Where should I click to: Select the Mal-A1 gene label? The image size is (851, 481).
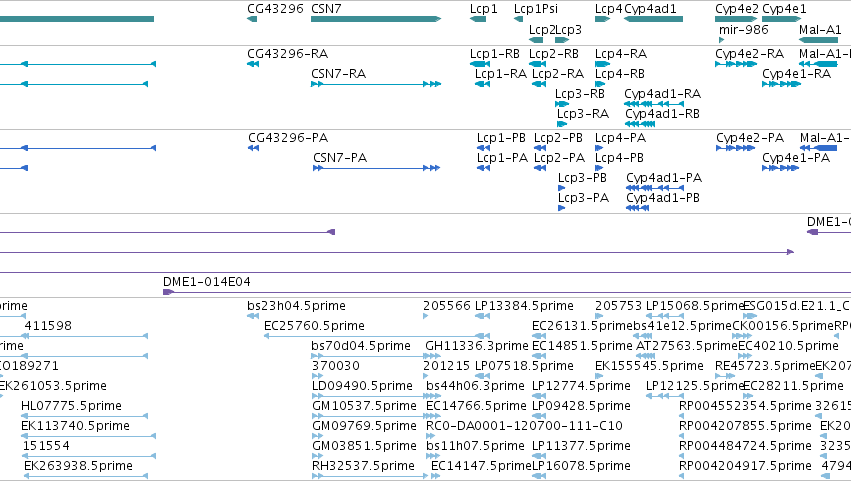click(x=820, y=29)
